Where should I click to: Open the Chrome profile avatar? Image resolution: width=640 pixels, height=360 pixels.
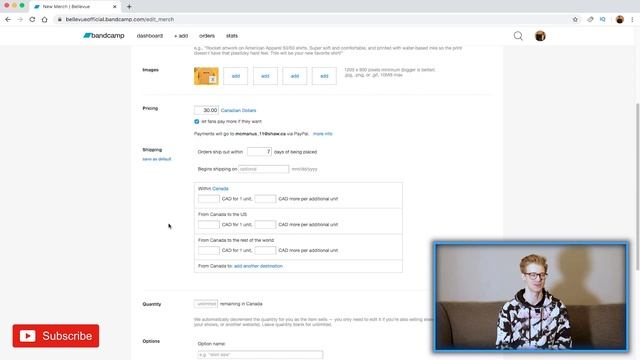click(x=620, y=20)
